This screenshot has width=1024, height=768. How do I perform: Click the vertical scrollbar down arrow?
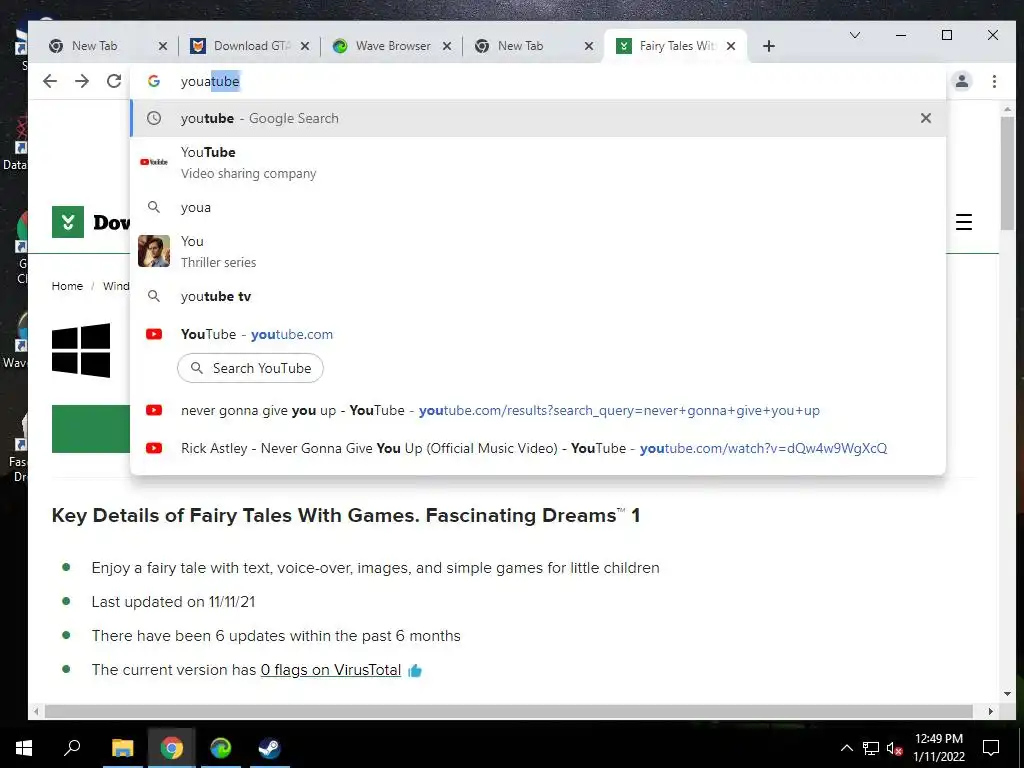click(1007, 694)
